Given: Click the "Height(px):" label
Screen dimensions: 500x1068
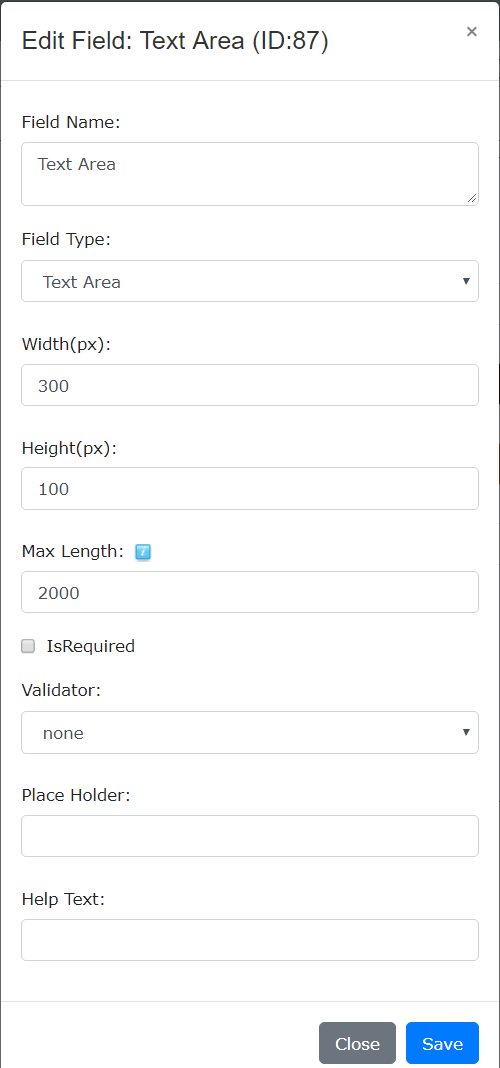Looking at the screenshot, I should (69, 448).
